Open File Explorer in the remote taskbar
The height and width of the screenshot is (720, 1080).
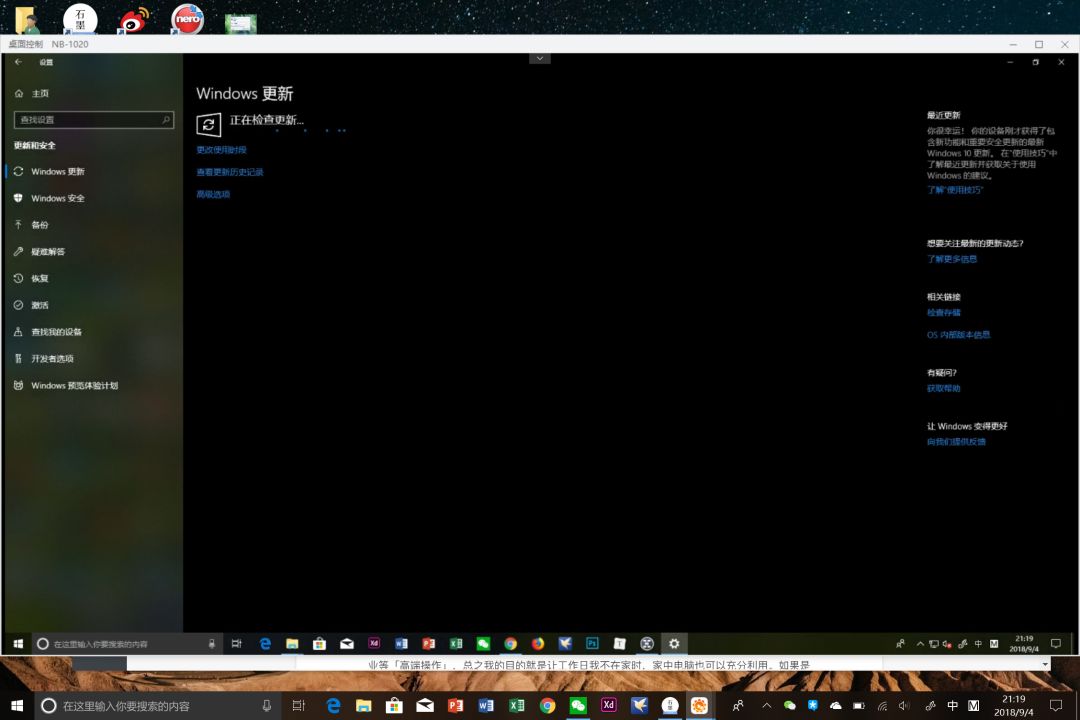tap(292, 644)
